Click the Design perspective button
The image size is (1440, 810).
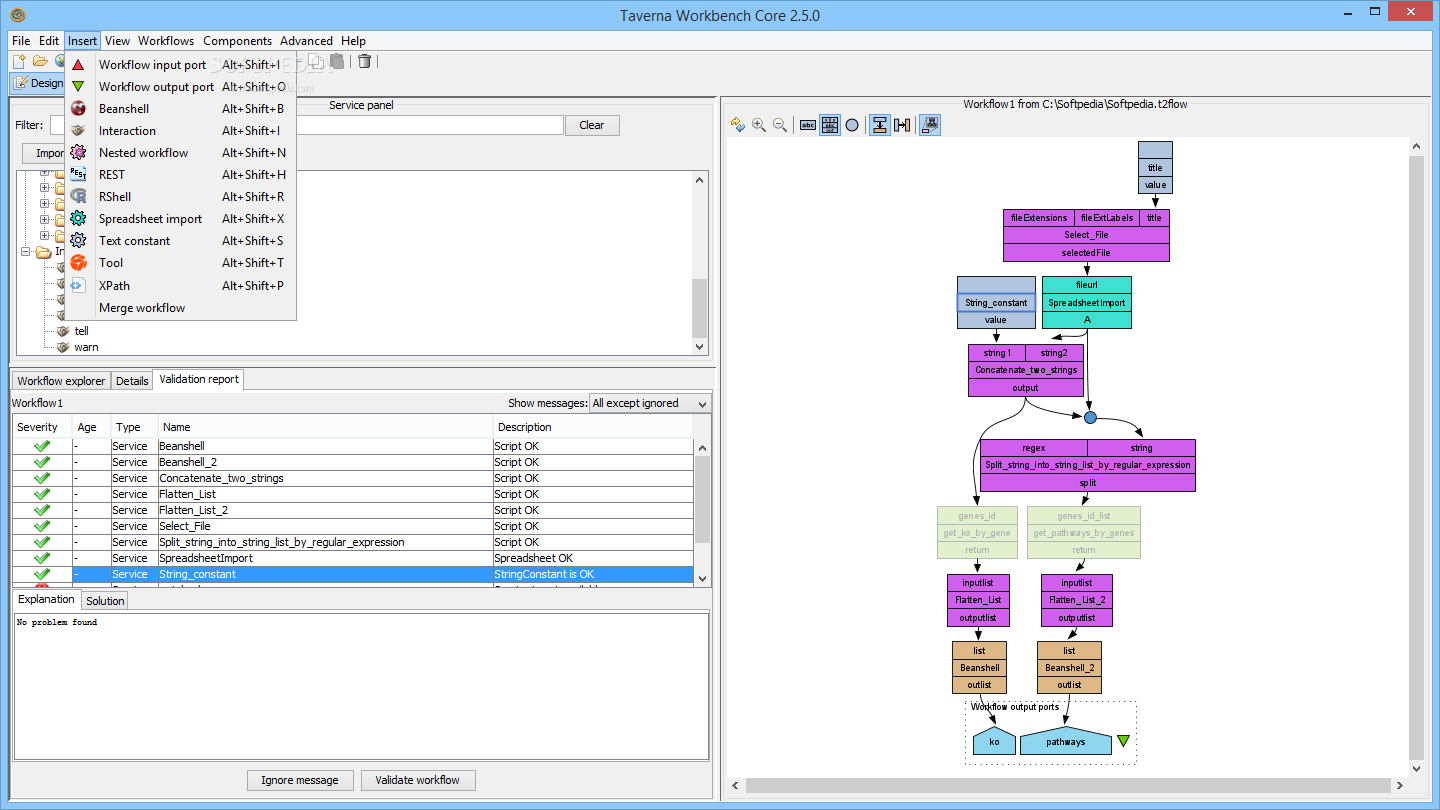pos(37,83)
